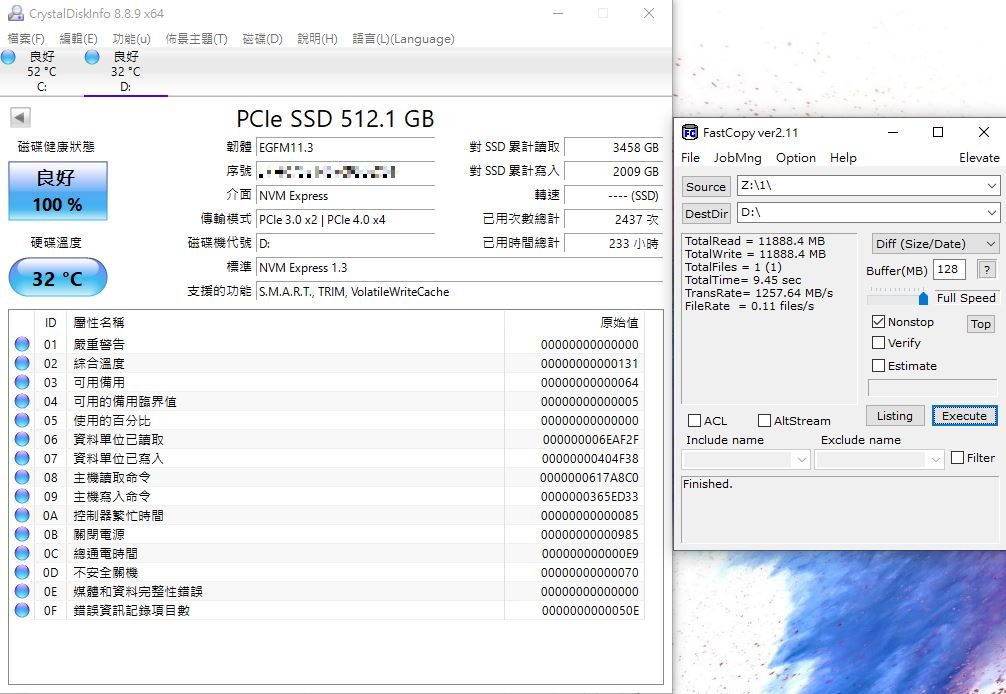Click the Elevate menu item
Image resolution: width=1006 pixels, height=694 pixels.
[x=979, y=158]
